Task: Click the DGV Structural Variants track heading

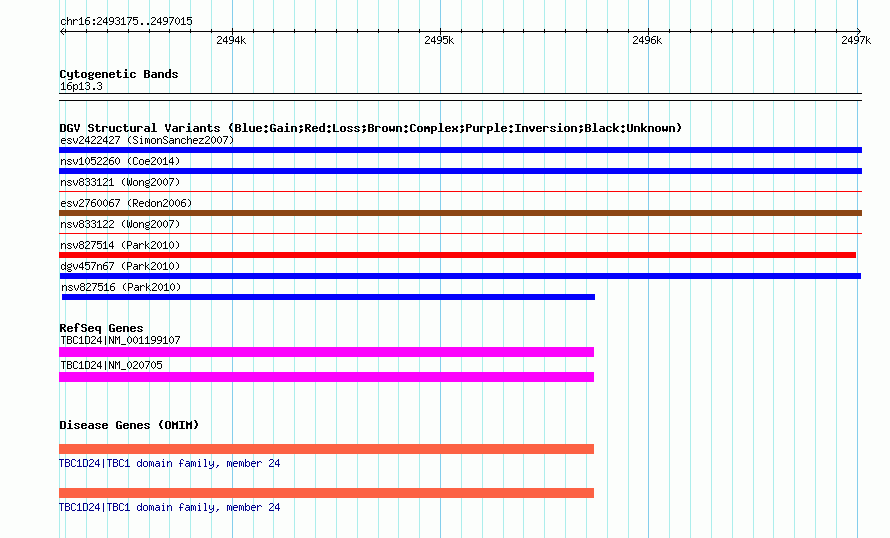Action: point(371,128)
